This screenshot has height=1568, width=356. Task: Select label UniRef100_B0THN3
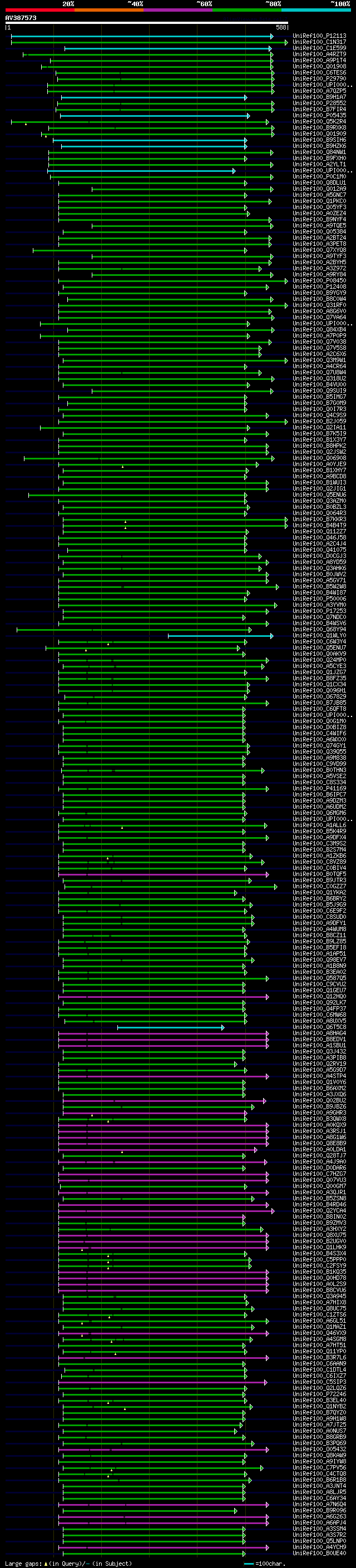click(x=319, y=770)
